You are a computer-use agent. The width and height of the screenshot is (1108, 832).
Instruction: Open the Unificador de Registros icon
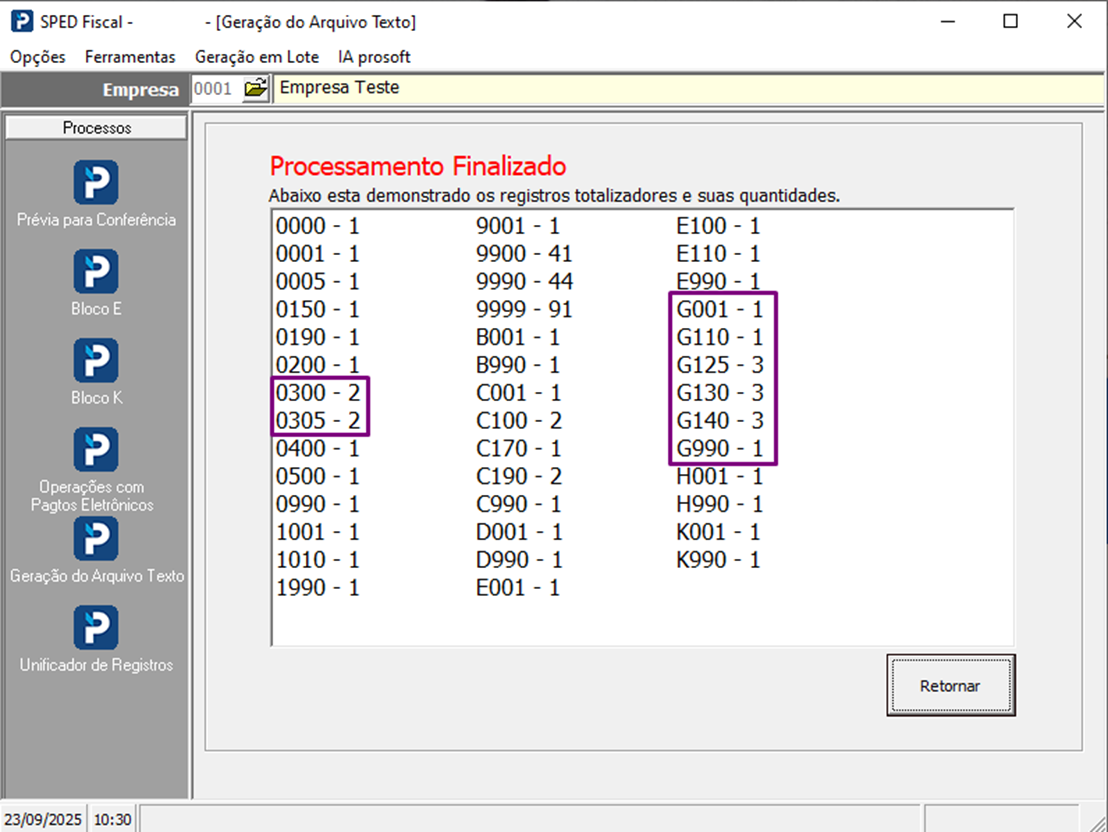(x=96, y=628)
